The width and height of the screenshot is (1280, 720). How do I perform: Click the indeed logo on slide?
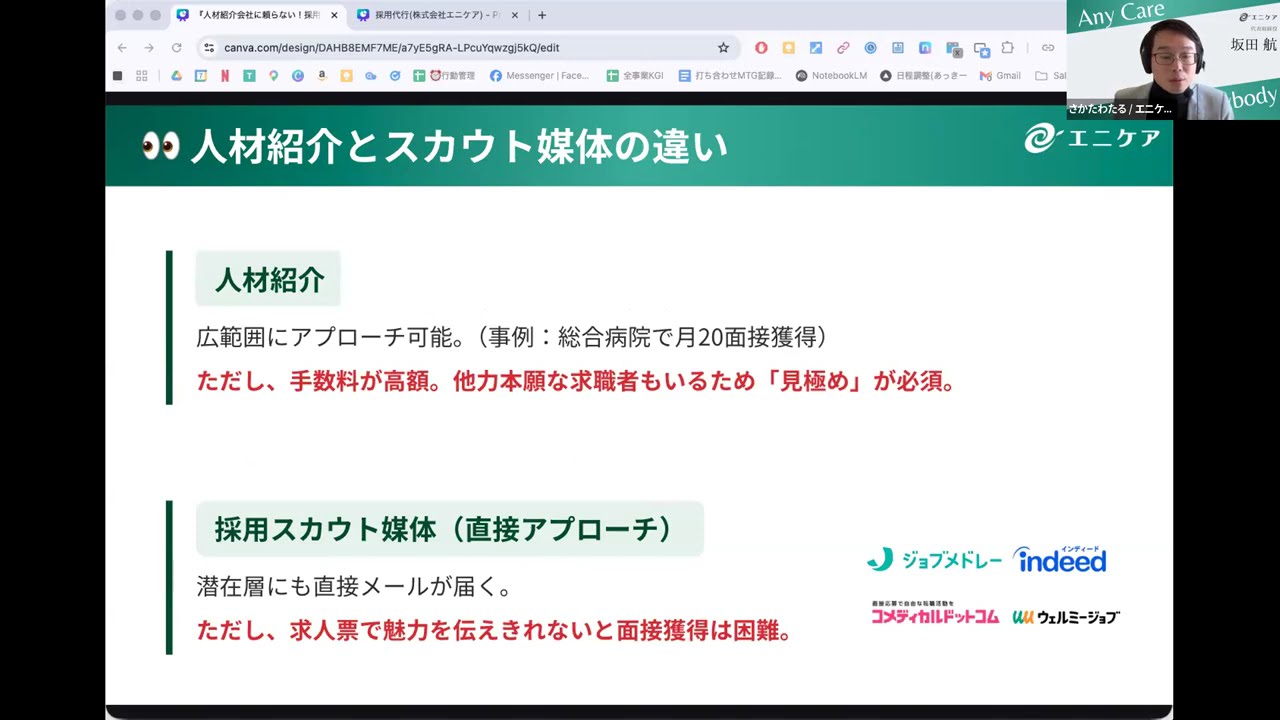pos(1060,559)
